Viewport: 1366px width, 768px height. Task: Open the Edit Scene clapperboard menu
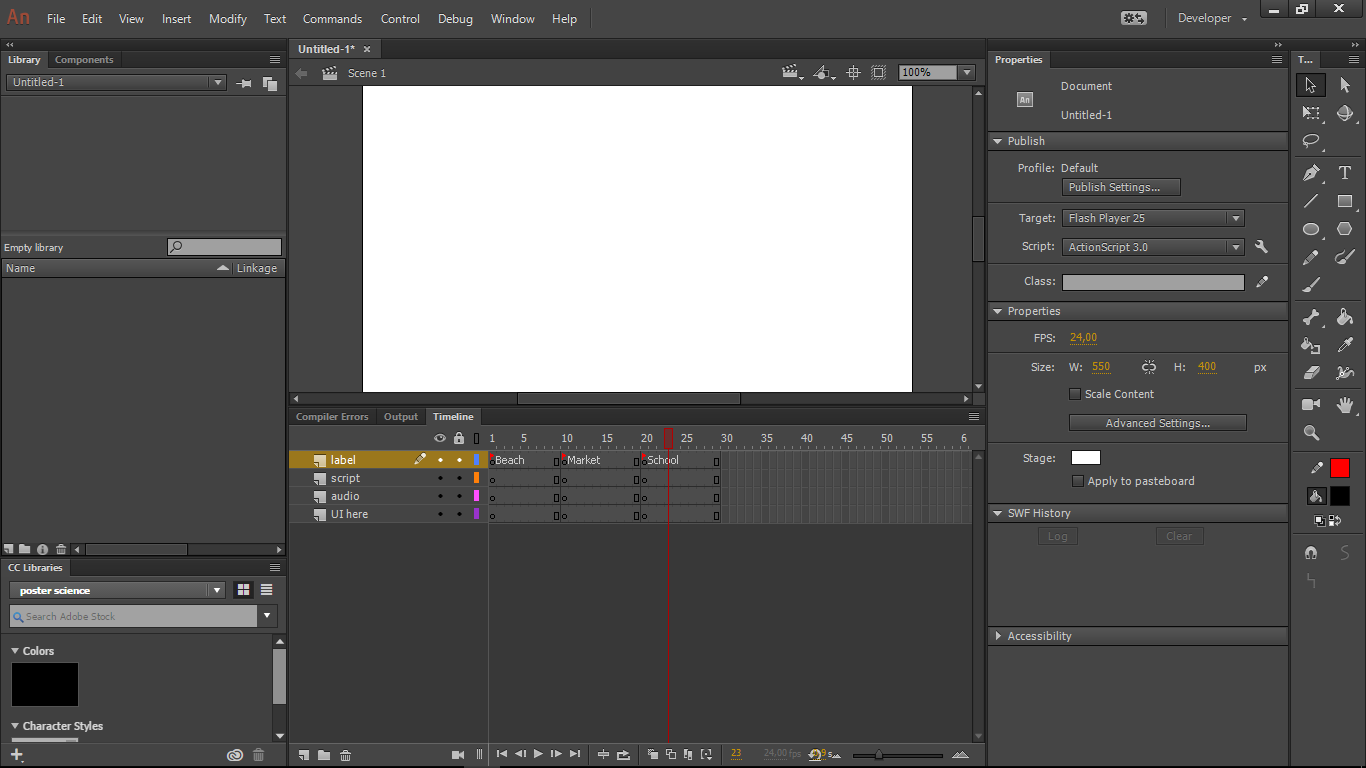click(x=792, y=73)
